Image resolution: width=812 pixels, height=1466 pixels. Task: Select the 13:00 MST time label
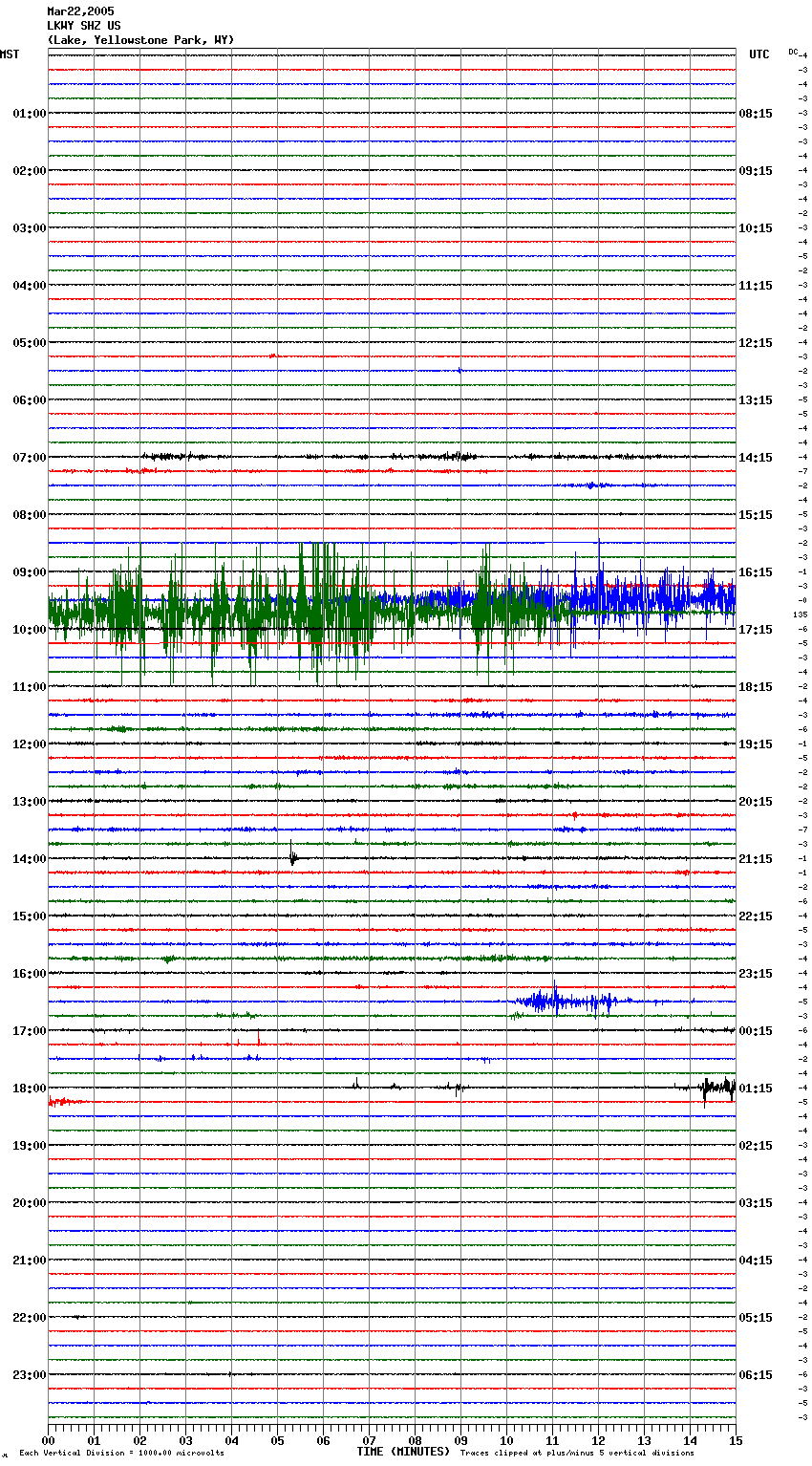30,802
